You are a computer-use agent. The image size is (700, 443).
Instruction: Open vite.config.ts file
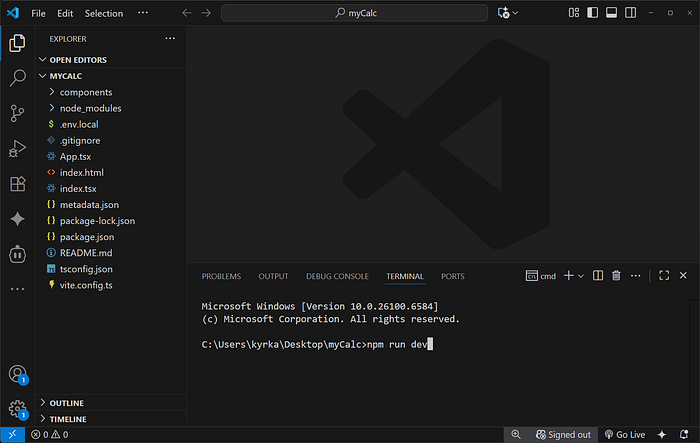(x=111, y=285)
